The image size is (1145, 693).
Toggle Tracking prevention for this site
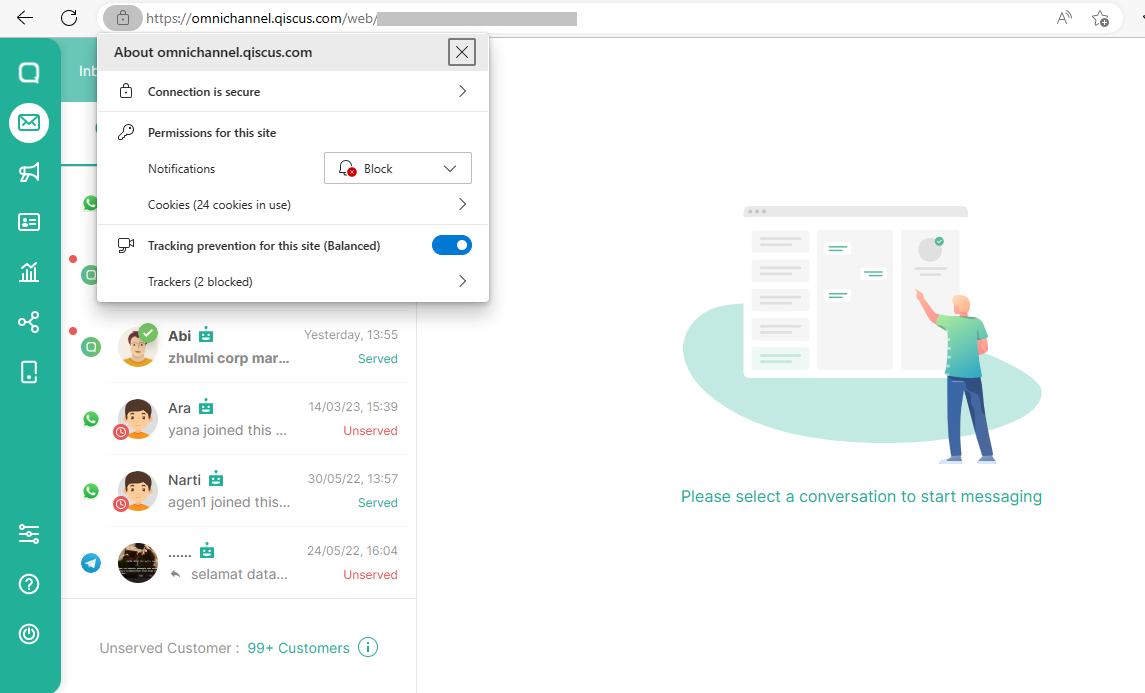pyautogui.click(x=451, y=245)
